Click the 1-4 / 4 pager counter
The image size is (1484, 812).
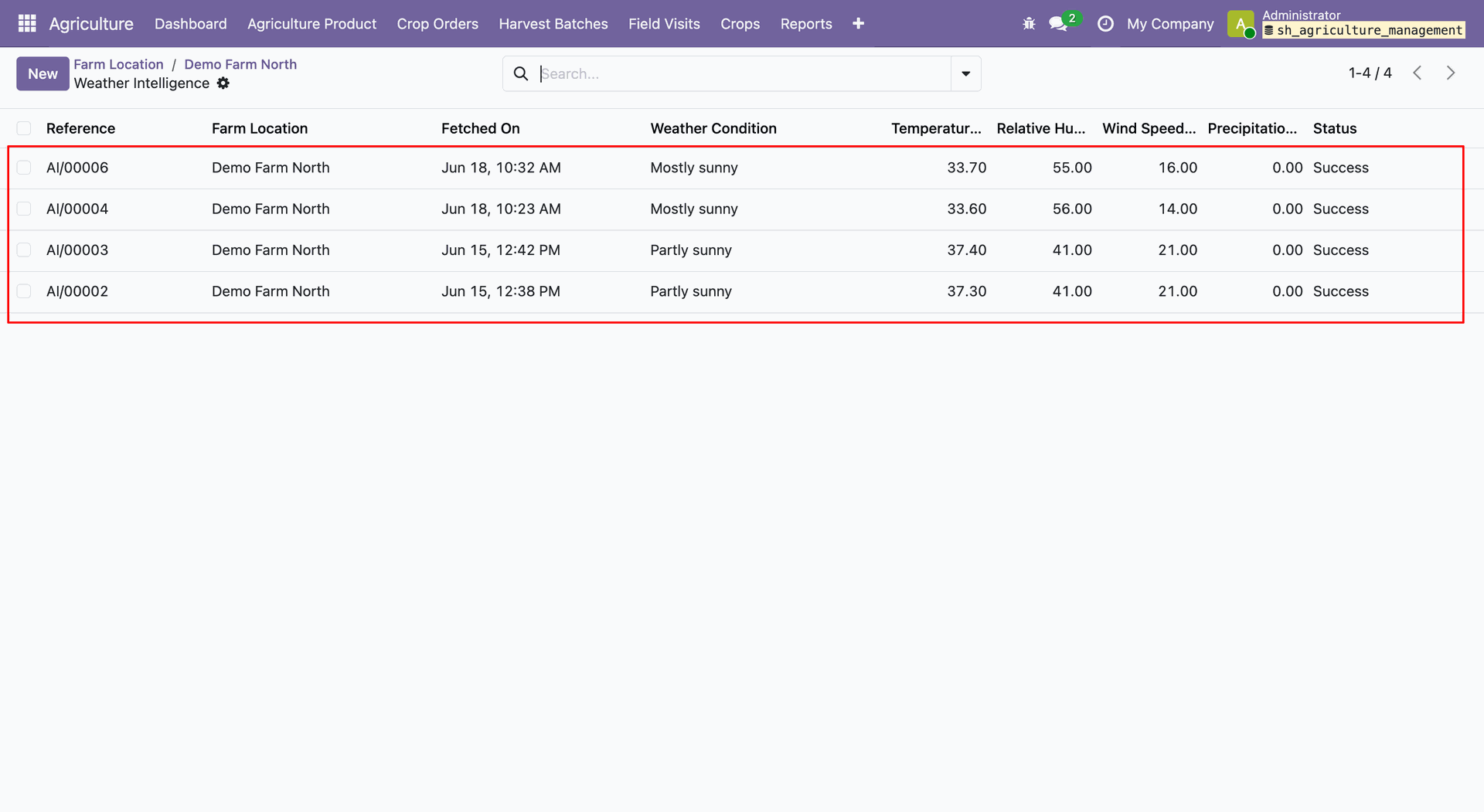[1370, 73]
